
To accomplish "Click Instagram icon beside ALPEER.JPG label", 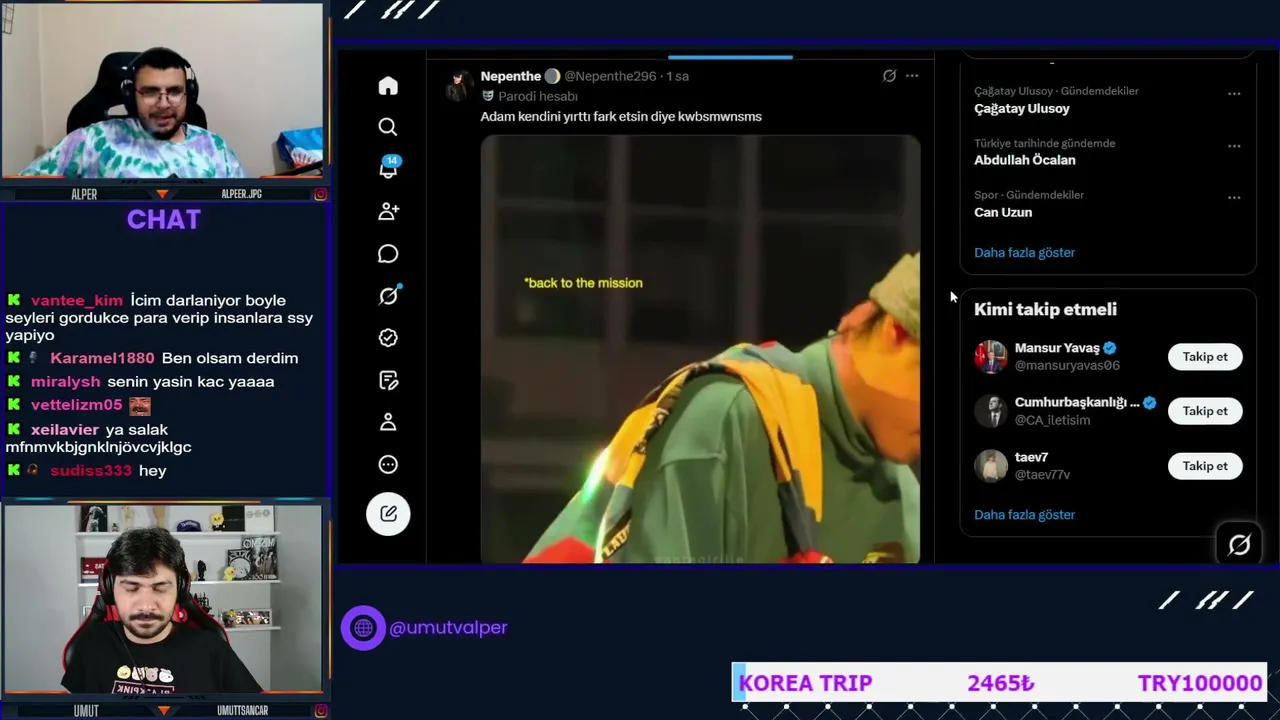I will 320,194.
